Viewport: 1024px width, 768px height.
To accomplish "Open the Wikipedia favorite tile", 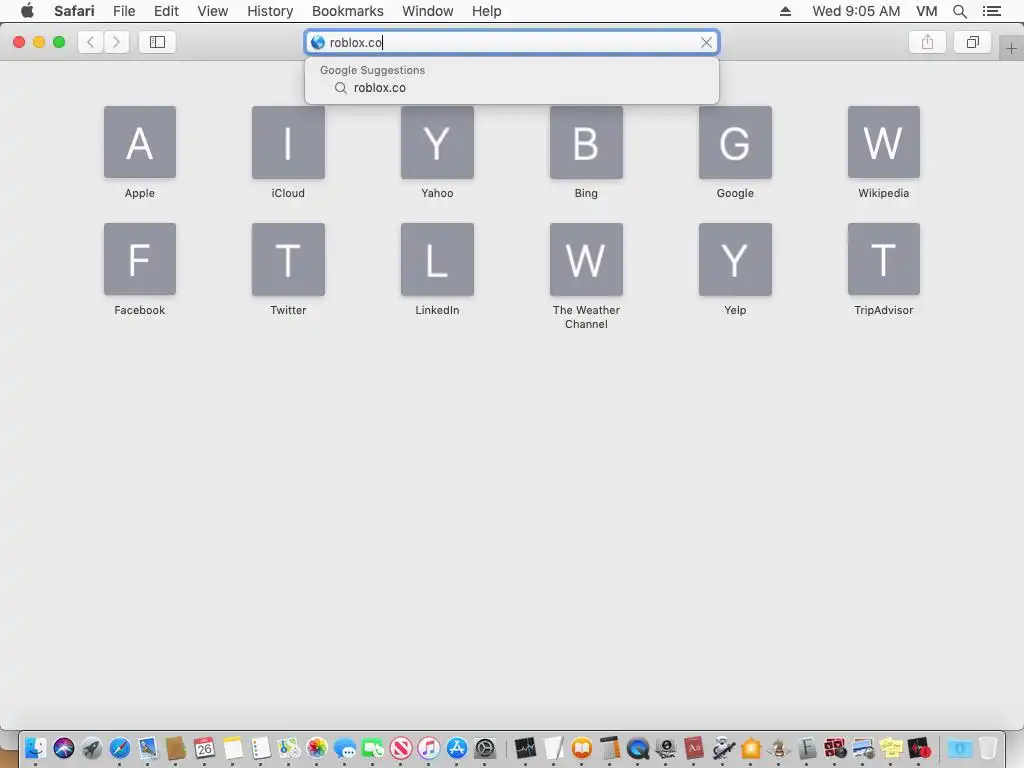I will [x=884, y=142].
